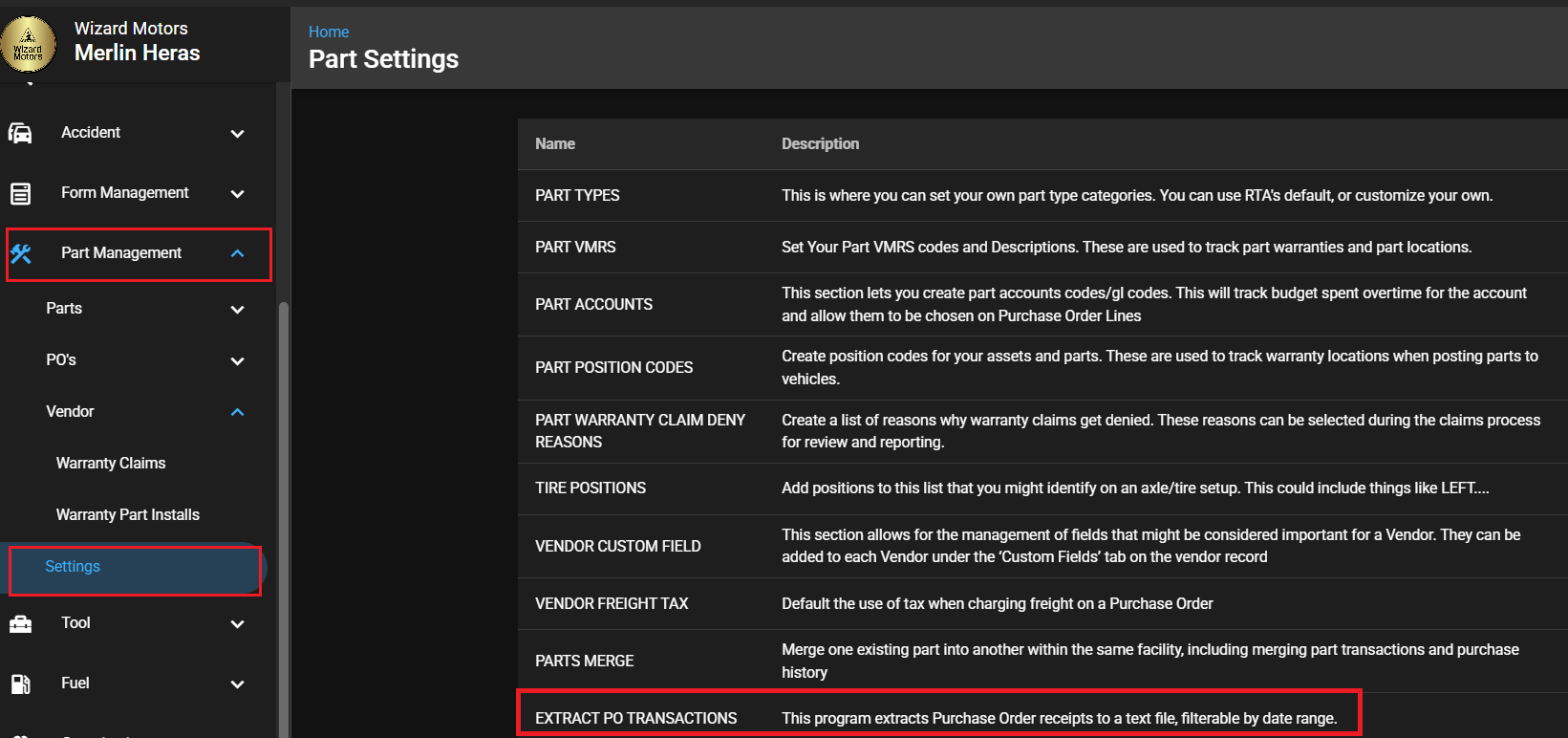The height and width of the screenshot is (738, 1568).
Task: Click the Name column header
Action: [x=555, y=144]
